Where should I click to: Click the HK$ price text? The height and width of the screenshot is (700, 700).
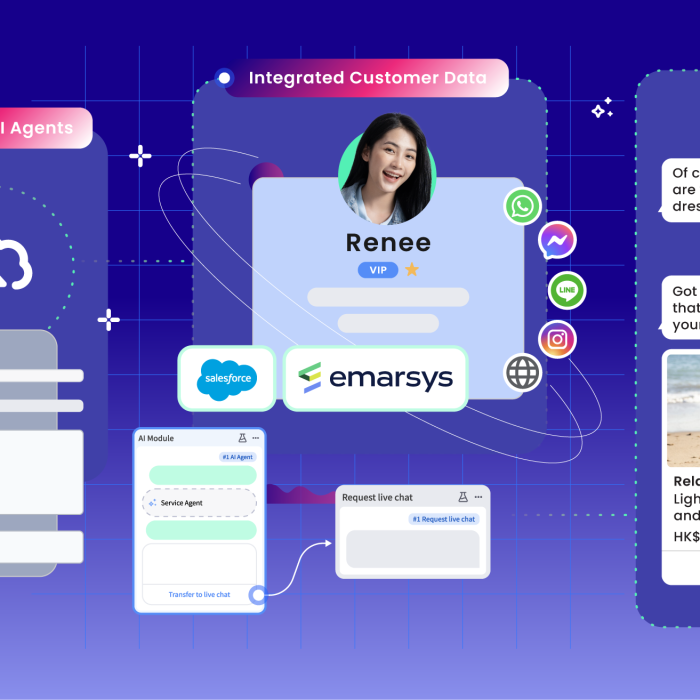[x=687, y=536]
